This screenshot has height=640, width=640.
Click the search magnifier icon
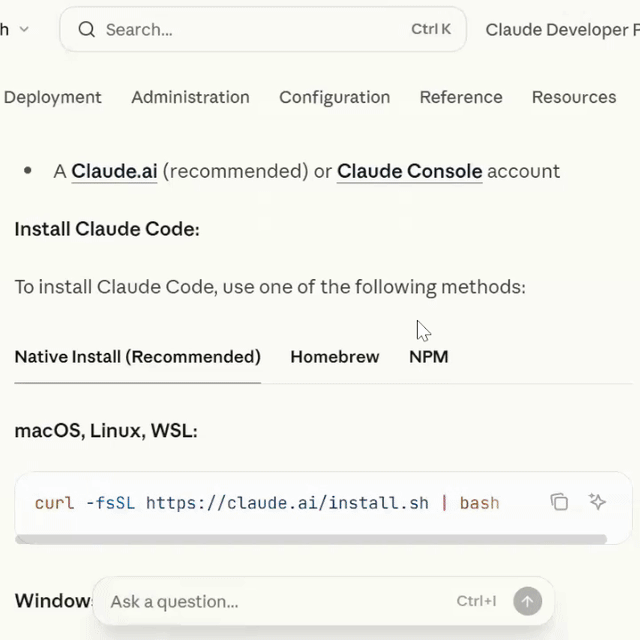tap(87, 29)
